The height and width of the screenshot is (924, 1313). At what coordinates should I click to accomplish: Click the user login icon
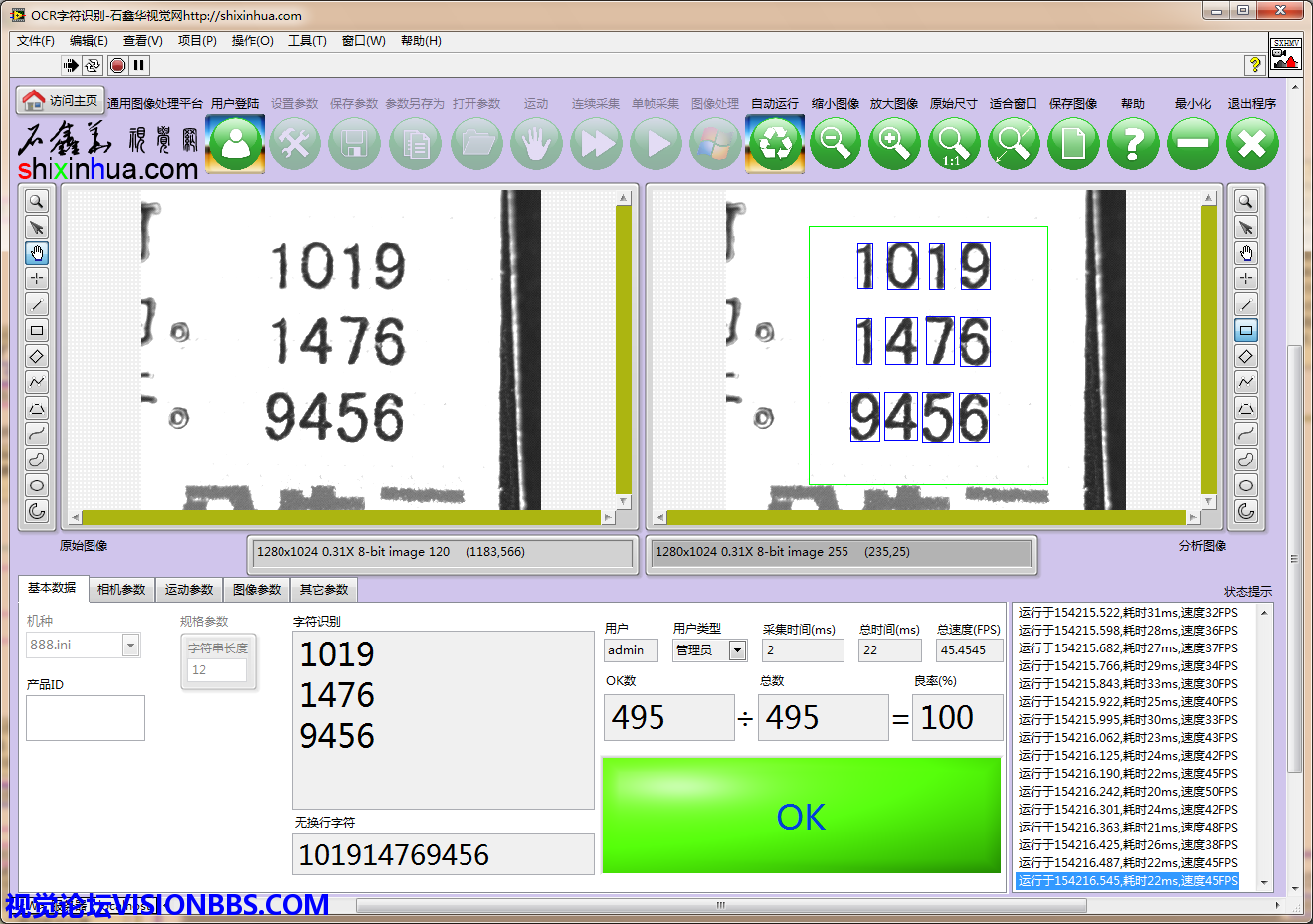coord(236,144)
